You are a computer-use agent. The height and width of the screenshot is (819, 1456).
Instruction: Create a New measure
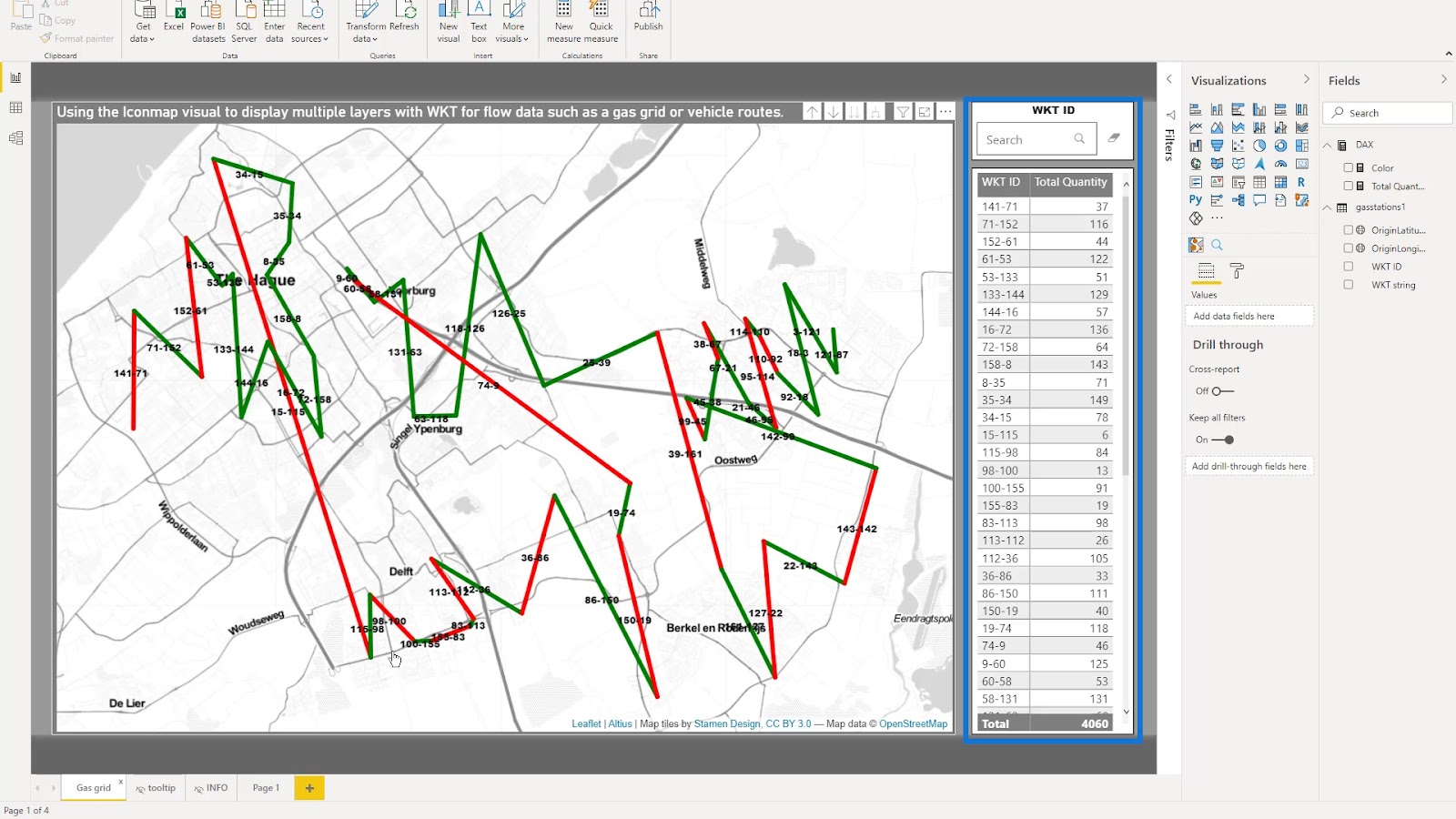(564, 21)
